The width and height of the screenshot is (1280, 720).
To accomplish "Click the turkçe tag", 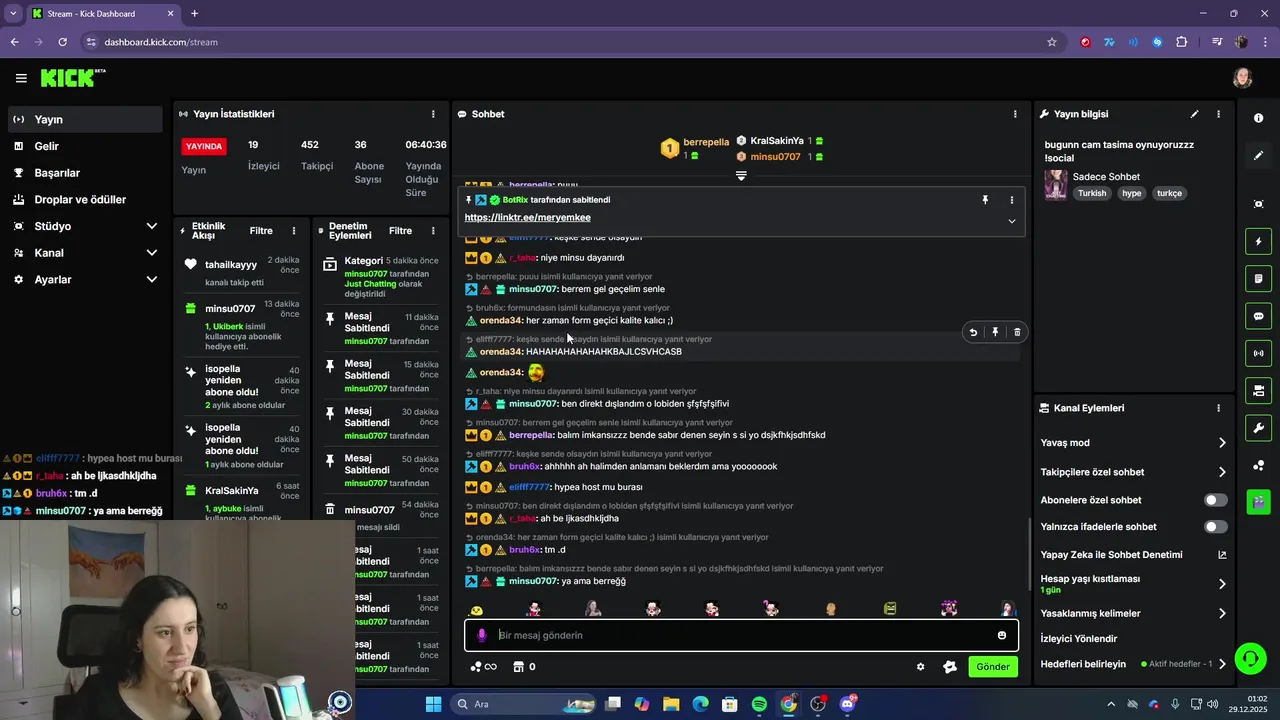I will pyautogui.click(x=1169, y=193).
